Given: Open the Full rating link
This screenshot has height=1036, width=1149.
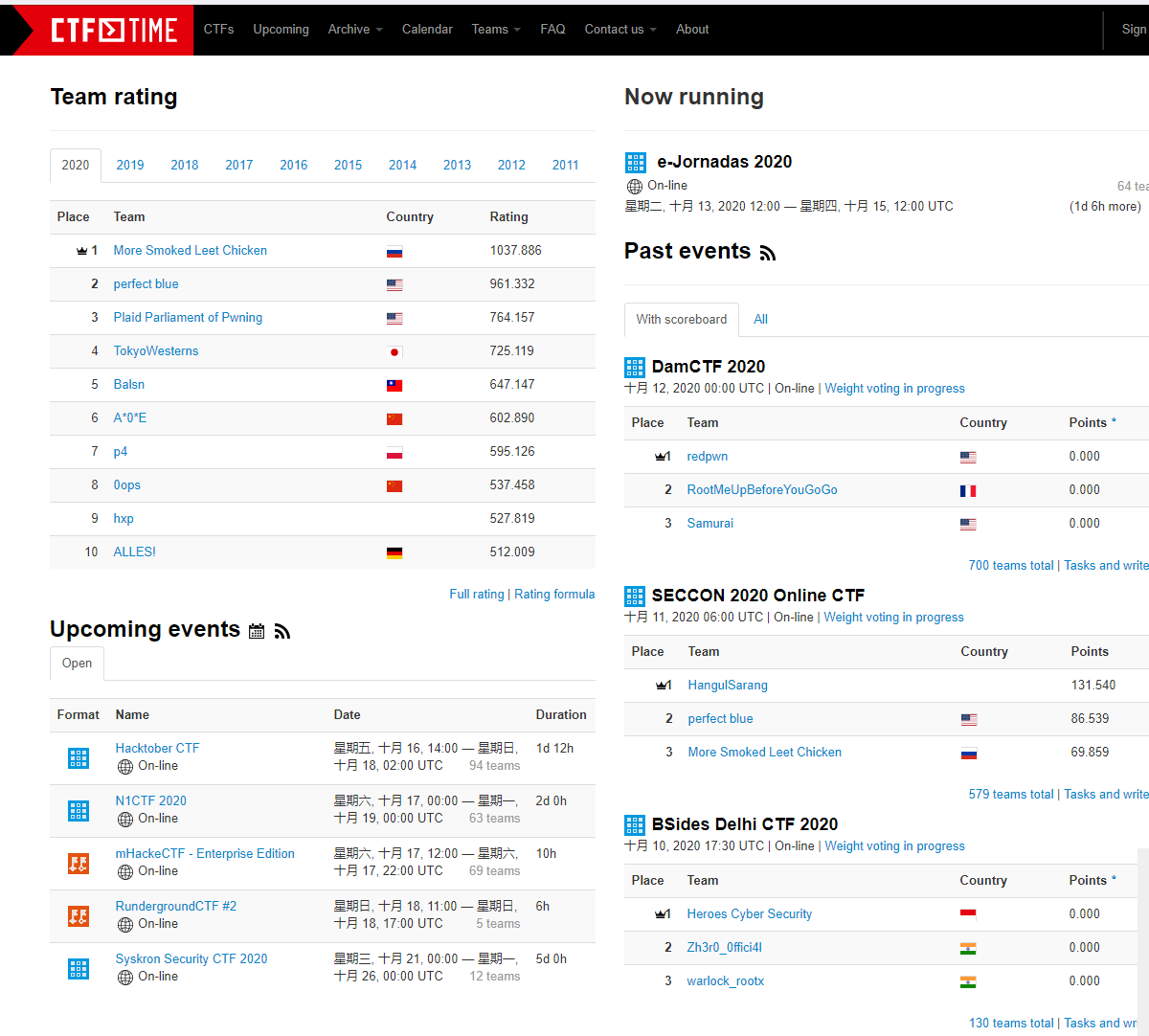Looking at the screenshot, I should [x=477, y=595].
